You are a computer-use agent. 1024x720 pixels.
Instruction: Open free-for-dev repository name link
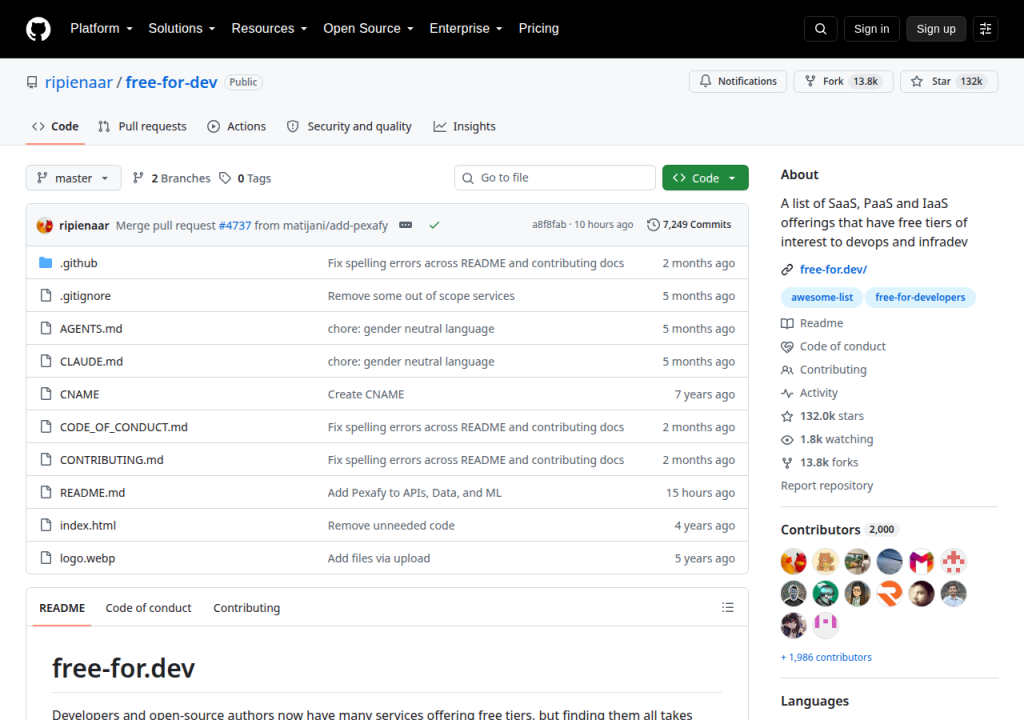171,82
